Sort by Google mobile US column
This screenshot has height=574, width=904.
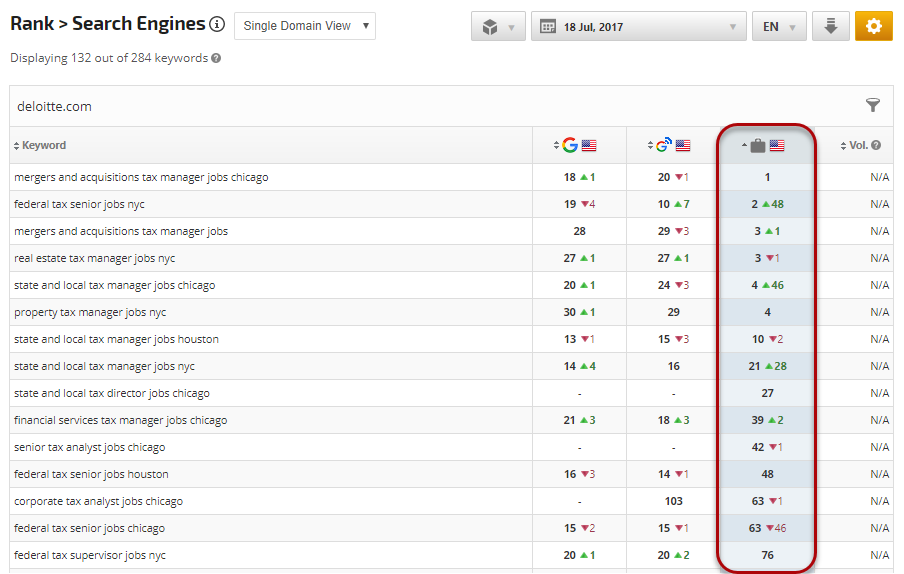coord(670,146)
